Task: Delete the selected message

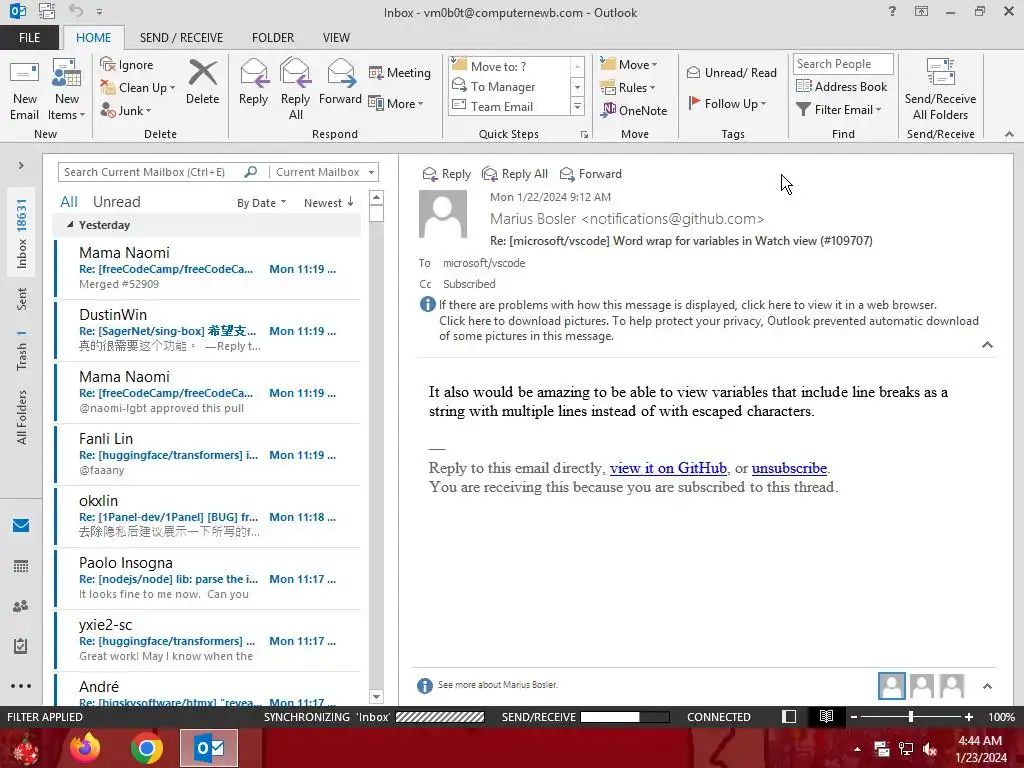Action: point(202,83)
